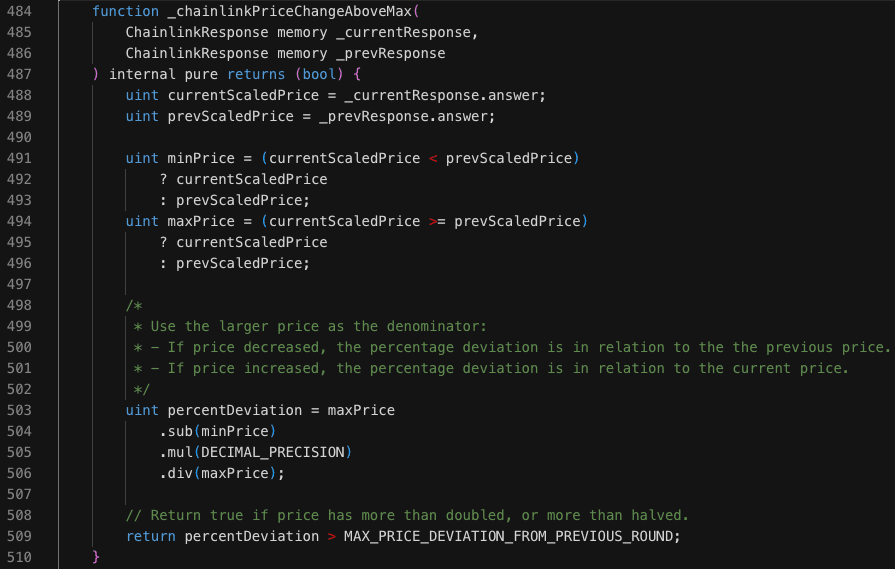
Task: Click line number 484 in the gutter
Action: click(x=18, y=11)
